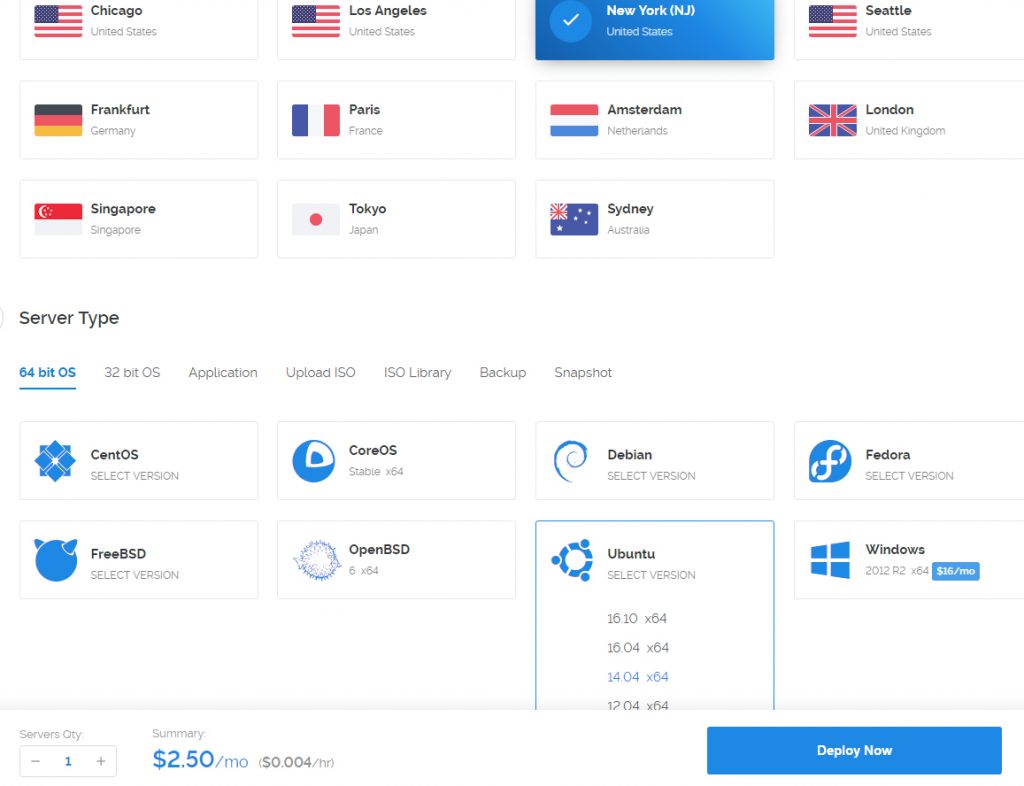Image resolution: width=1024 pixels, height=786 pixels.
Task: Pick the Singapore flag icon
Action: pyautogui.click(x=58, y=219)
